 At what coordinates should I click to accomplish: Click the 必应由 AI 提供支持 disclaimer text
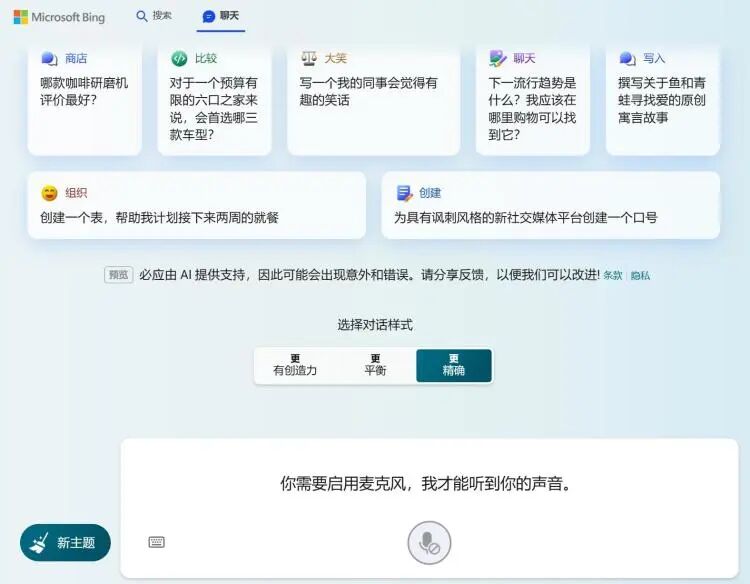pyautogui.click(x=369, y=275)
